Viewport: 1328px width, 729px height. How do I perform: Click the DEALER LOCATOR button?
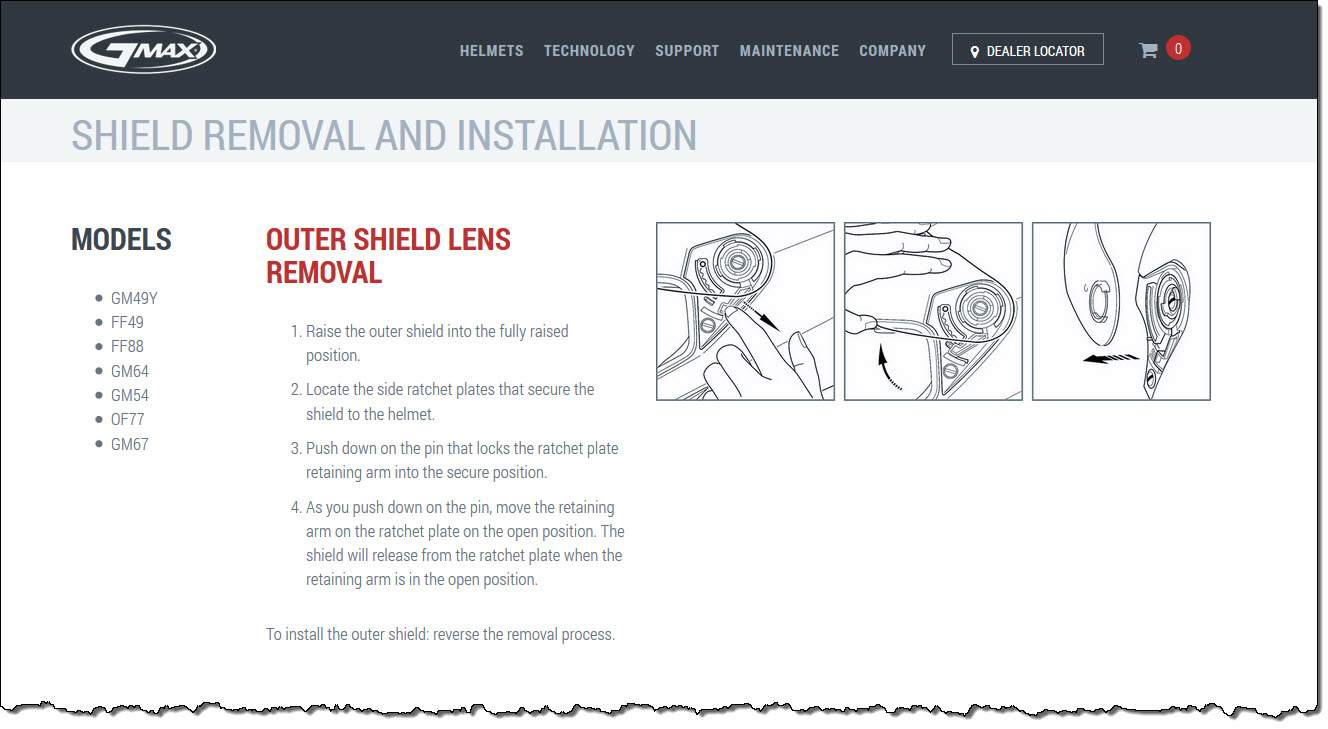(1027, 50)
